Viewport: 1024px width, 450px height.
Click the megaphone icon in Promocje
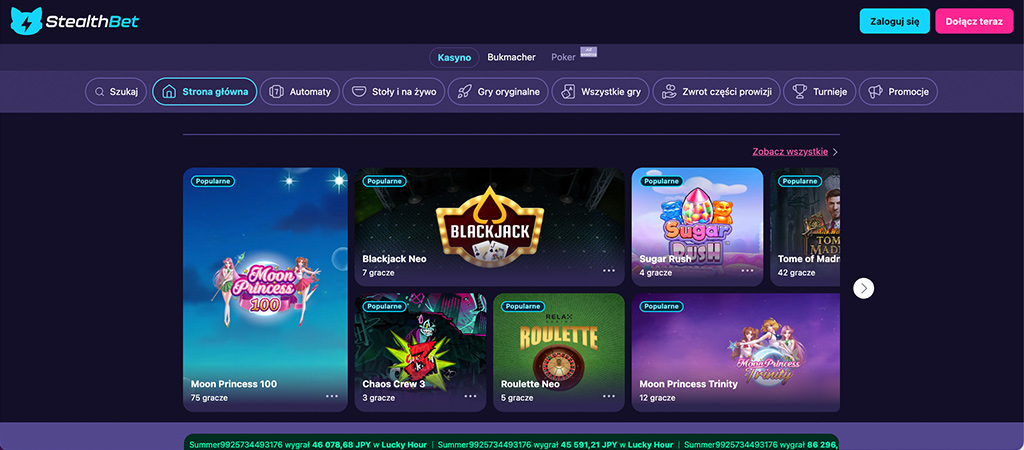click(875, 92)
